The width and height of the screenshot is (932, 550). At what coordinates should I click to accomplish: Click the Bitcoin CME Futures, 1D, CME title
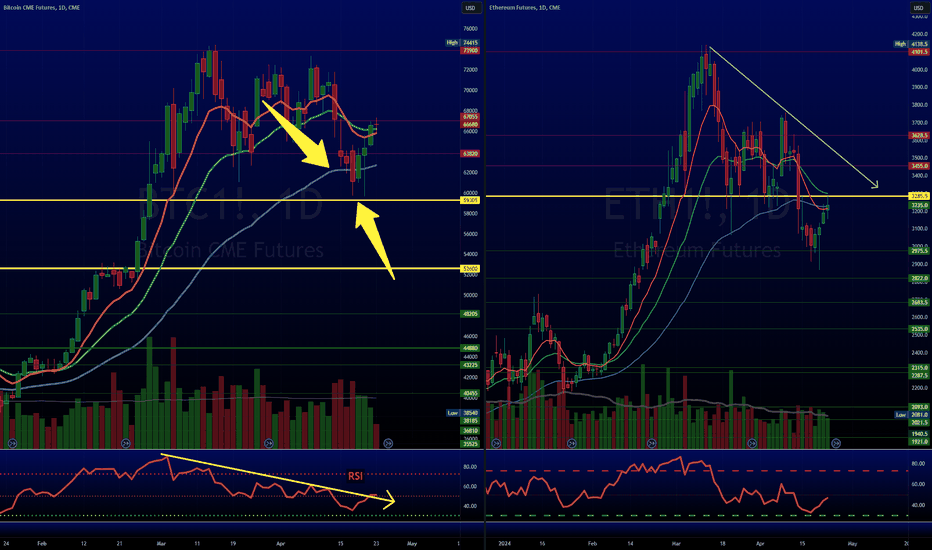point(42,8)
